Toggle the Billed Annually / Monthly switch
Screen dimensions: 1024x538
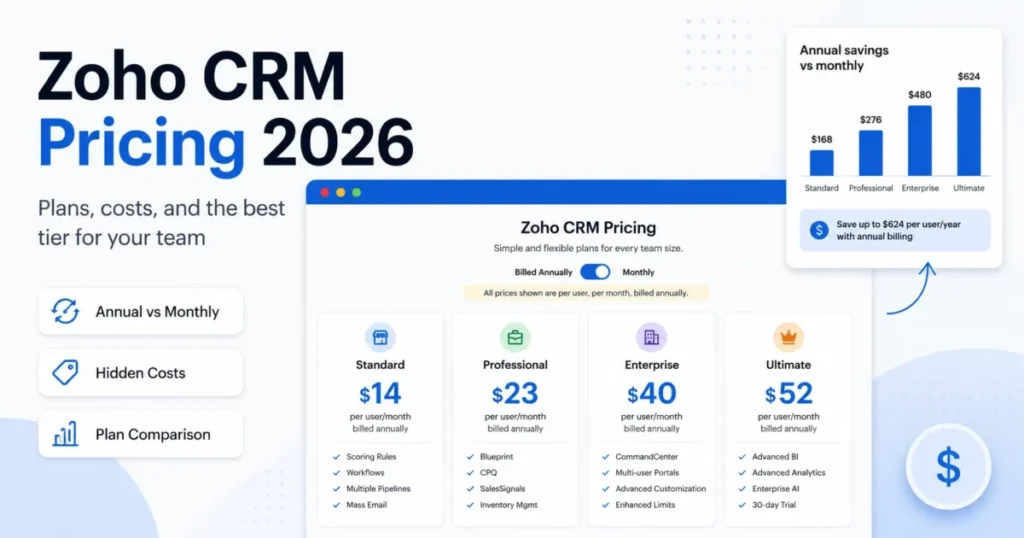pyautogui.click(x=595, y=272)
